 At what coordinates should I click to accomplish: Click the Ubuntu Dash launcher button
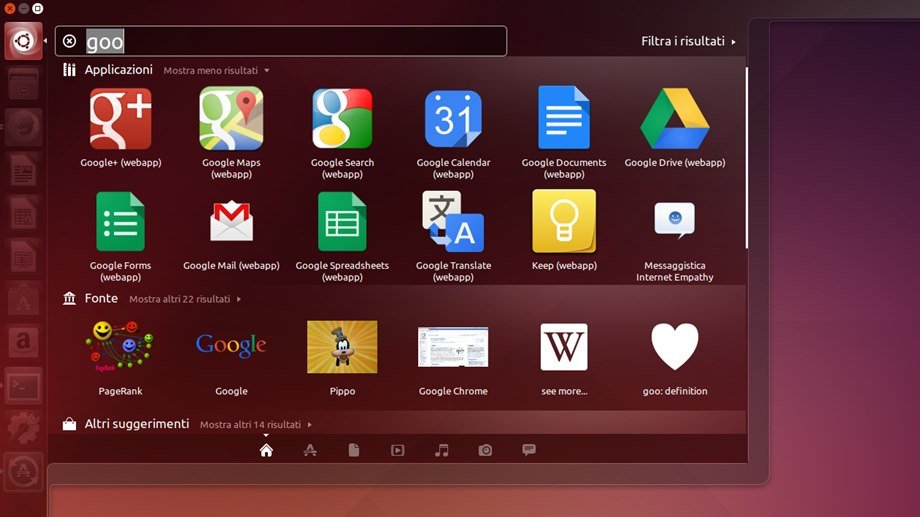click(x=23, y=42)
